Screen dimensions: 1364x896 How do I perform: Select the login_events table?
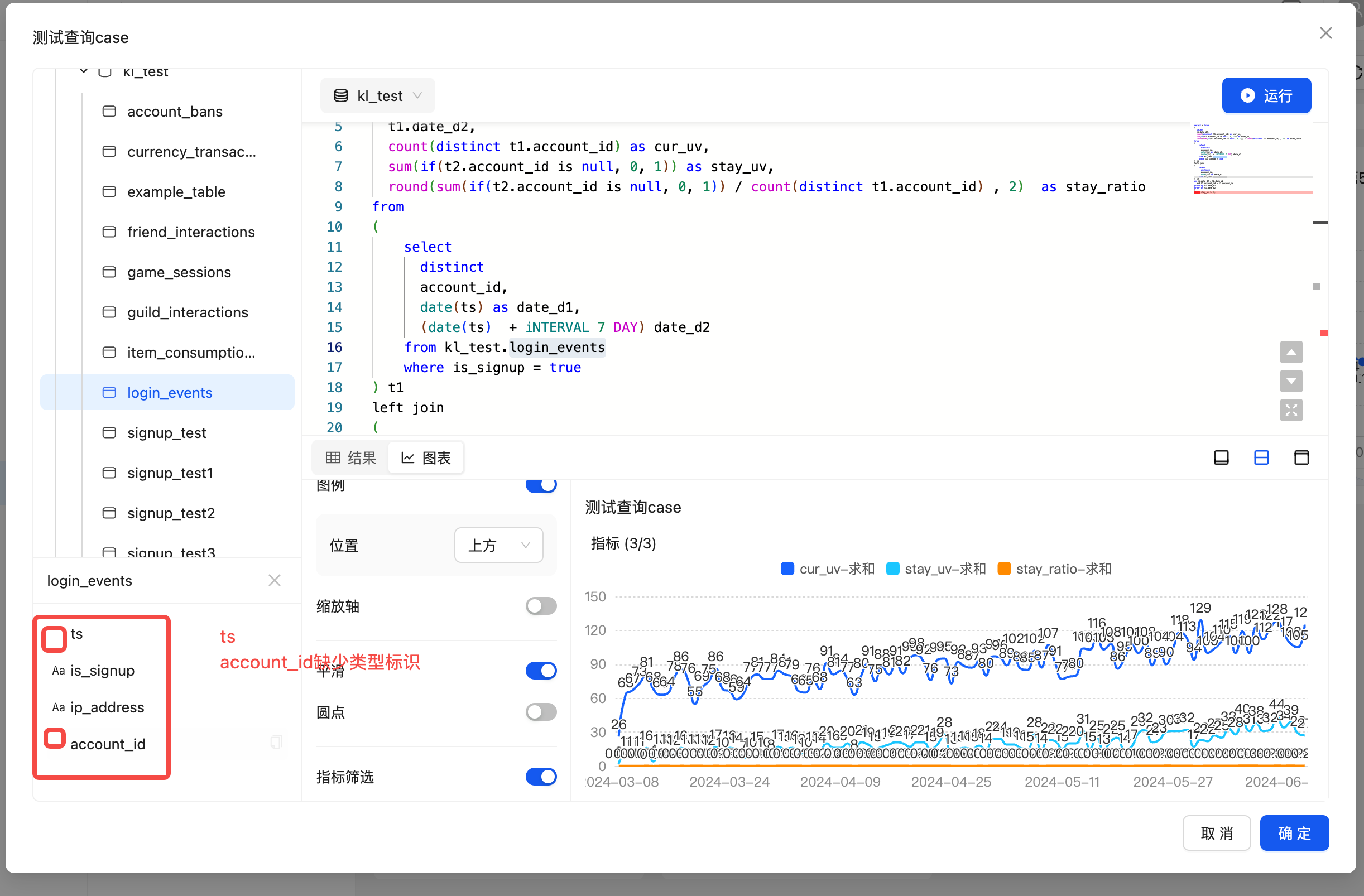pos(167,392)
